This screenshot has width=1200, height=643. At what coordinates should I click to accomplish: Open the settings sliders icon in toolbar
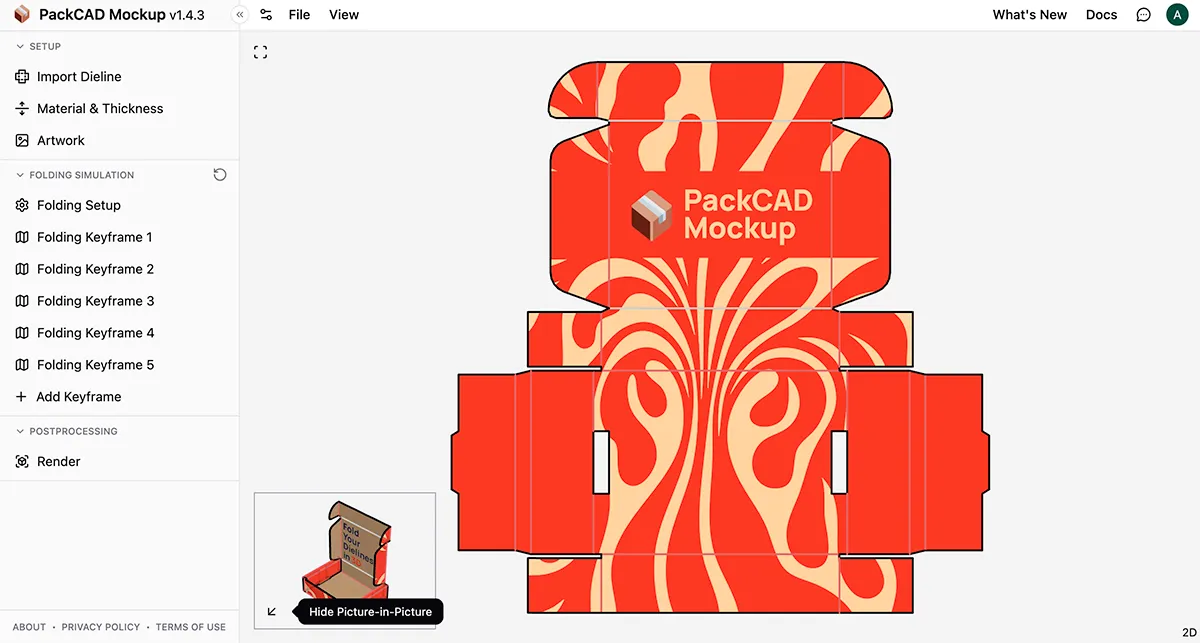266,15
